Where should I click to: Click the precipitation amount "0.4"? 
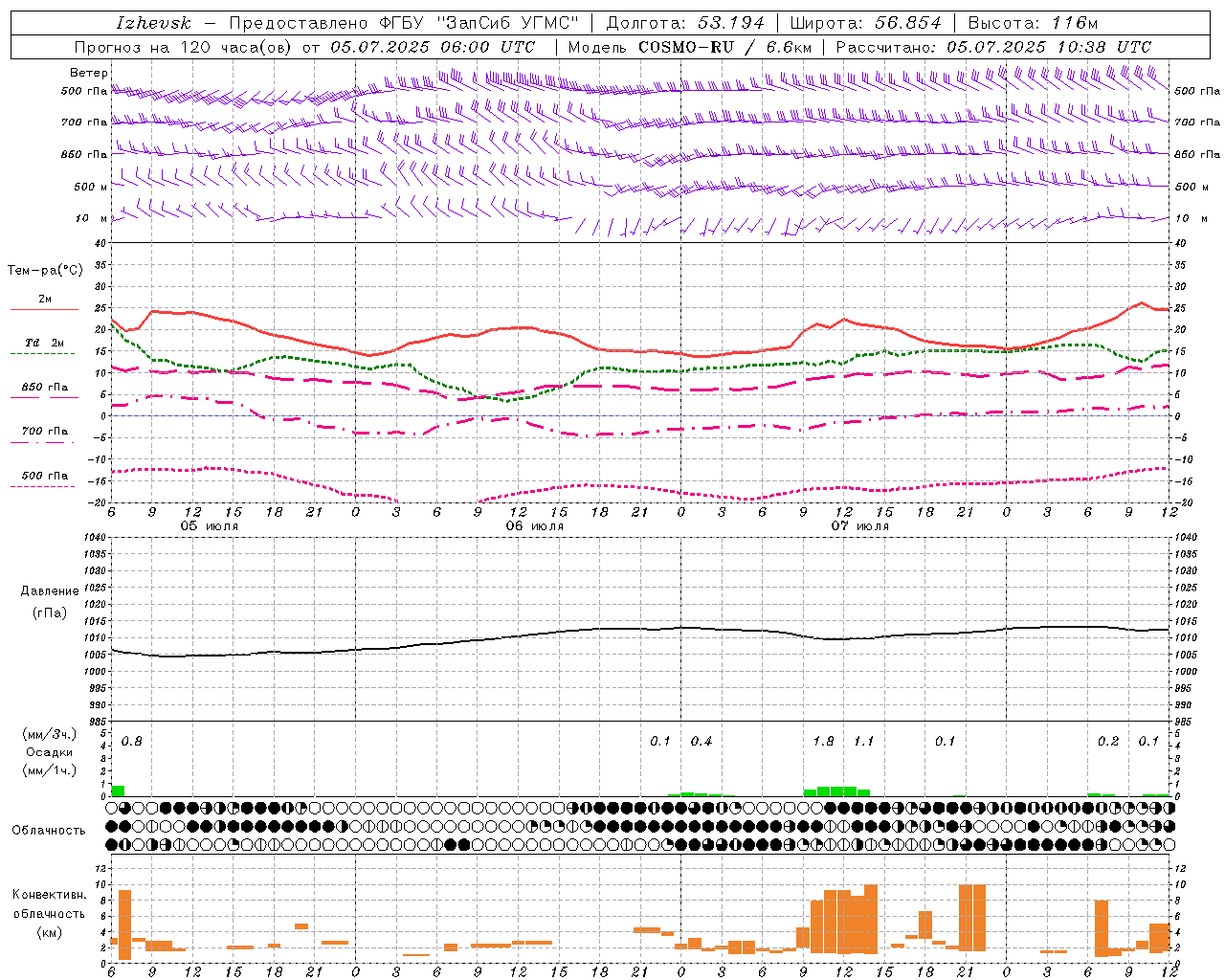pos(702,742)
